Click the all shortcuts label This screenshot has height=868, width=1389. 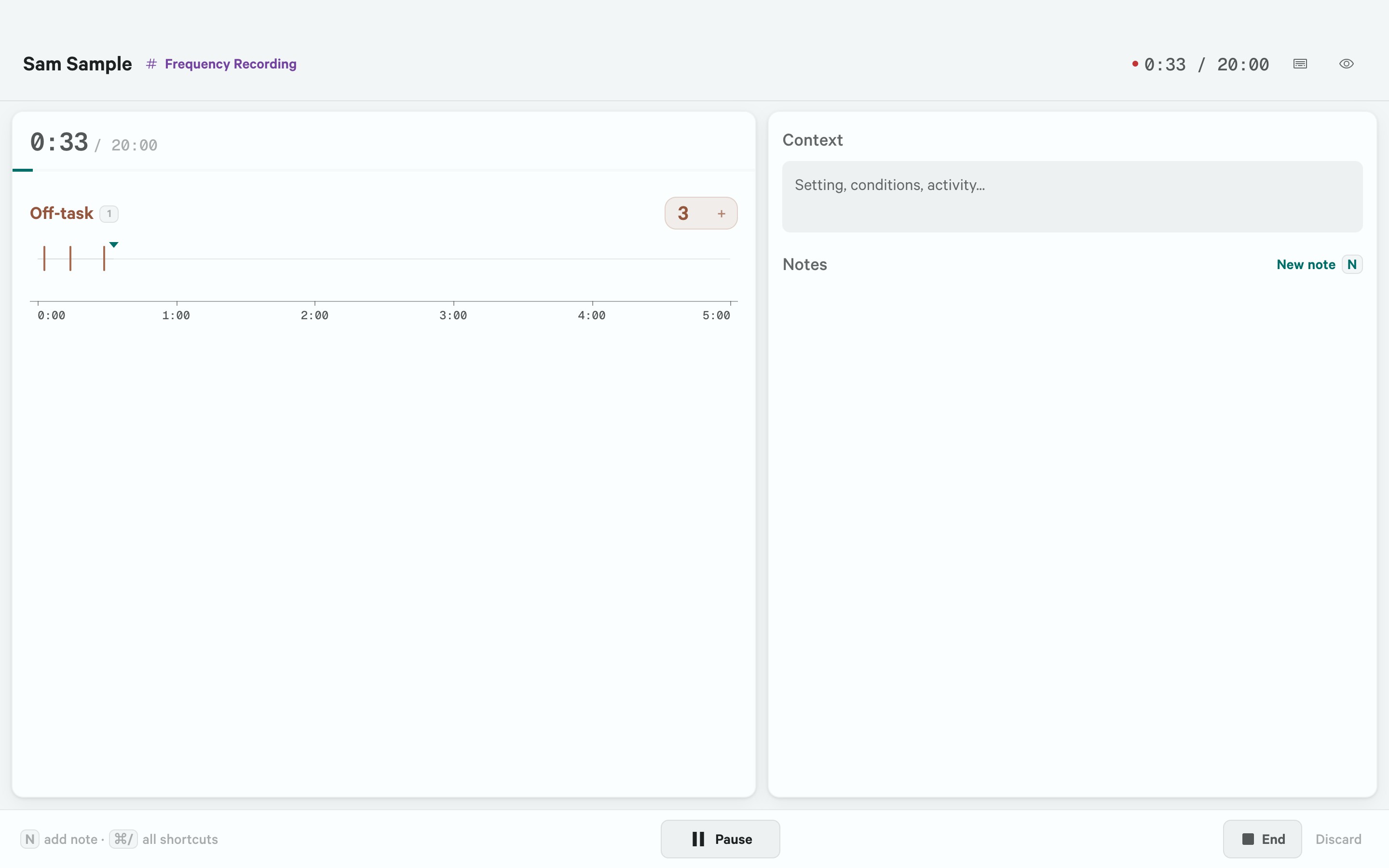[180, 839]
